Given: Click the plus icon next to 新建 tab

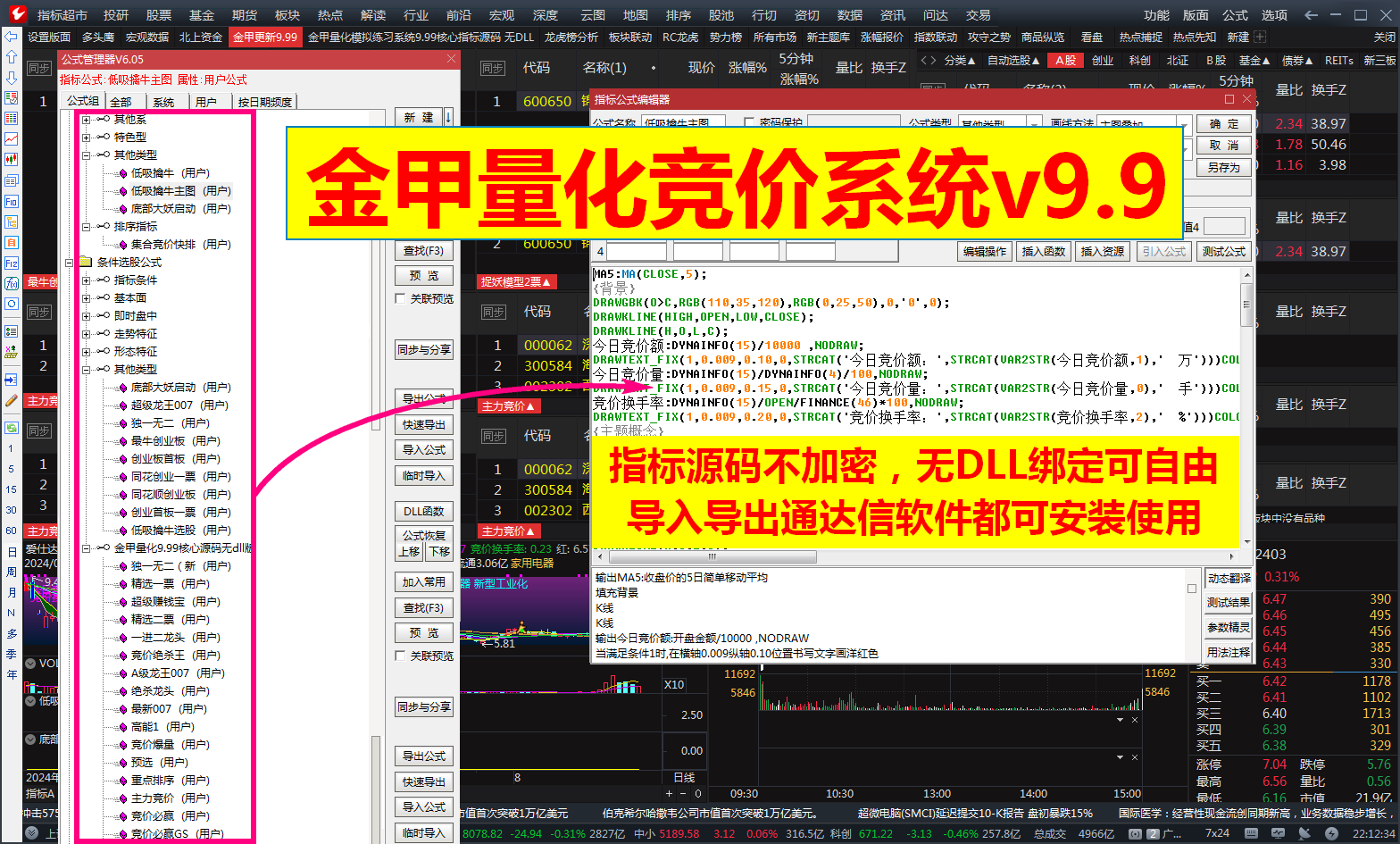Looking at the screenshot, I should [x=1260, y=37].
